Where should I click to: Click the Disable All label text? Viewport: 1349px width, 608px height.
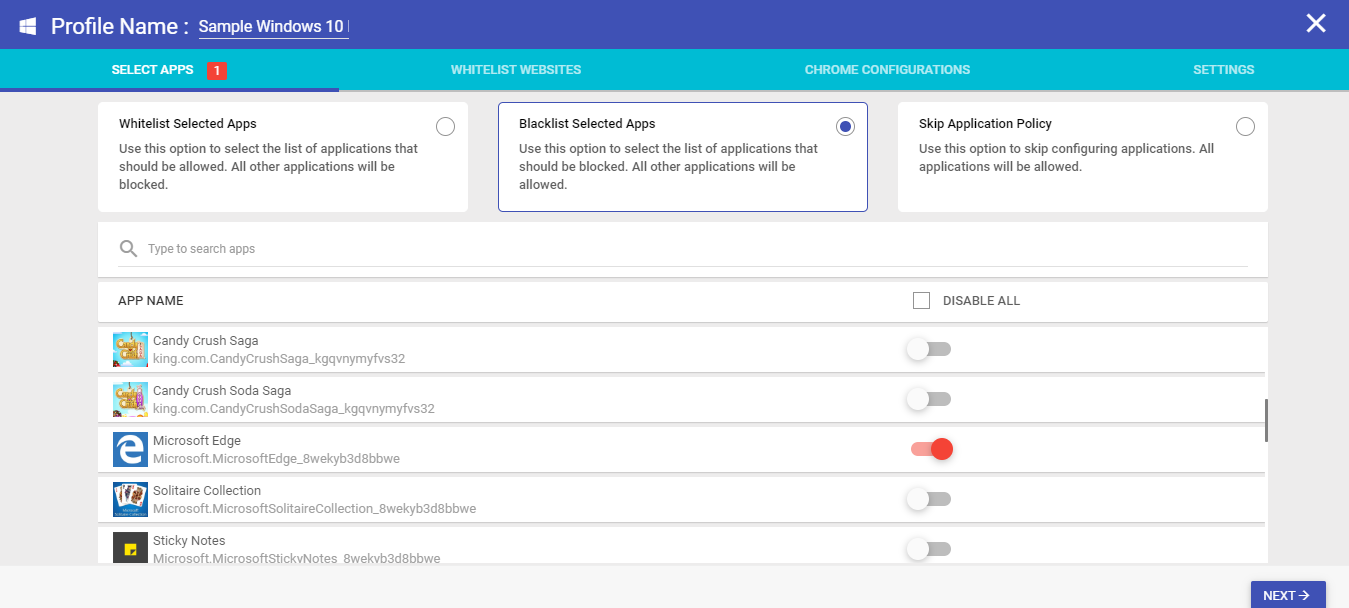coord(981,300)
